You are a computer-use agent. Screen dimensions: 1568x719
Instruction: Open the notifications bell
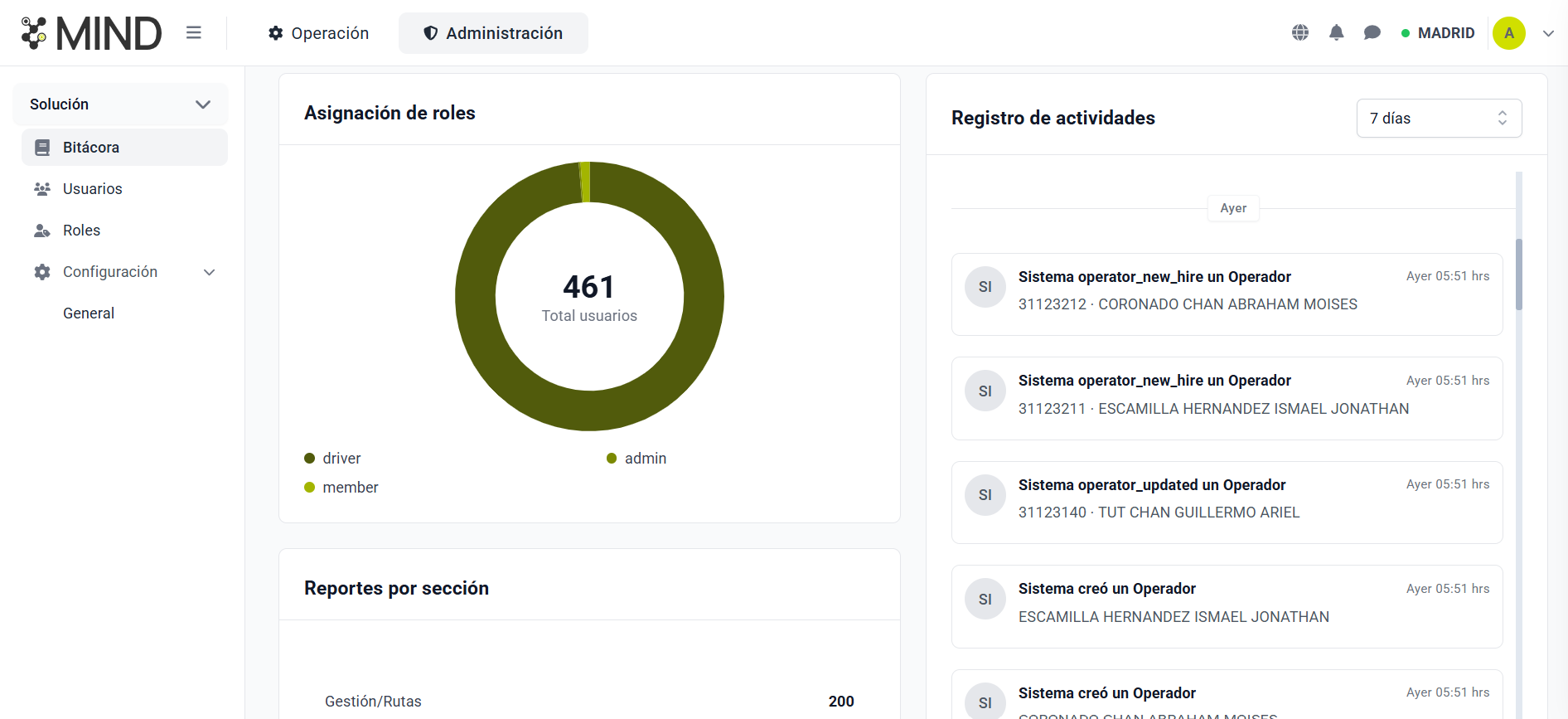1336,32
